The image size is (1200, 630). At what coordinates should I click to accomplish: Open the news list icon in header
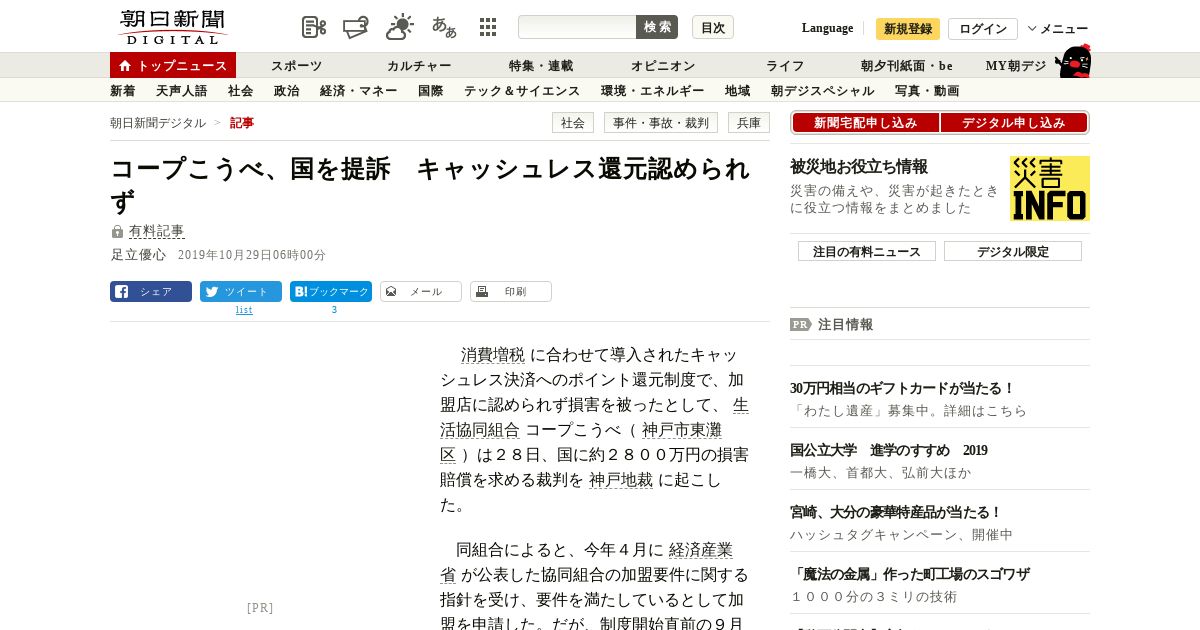tap(314, 27)
